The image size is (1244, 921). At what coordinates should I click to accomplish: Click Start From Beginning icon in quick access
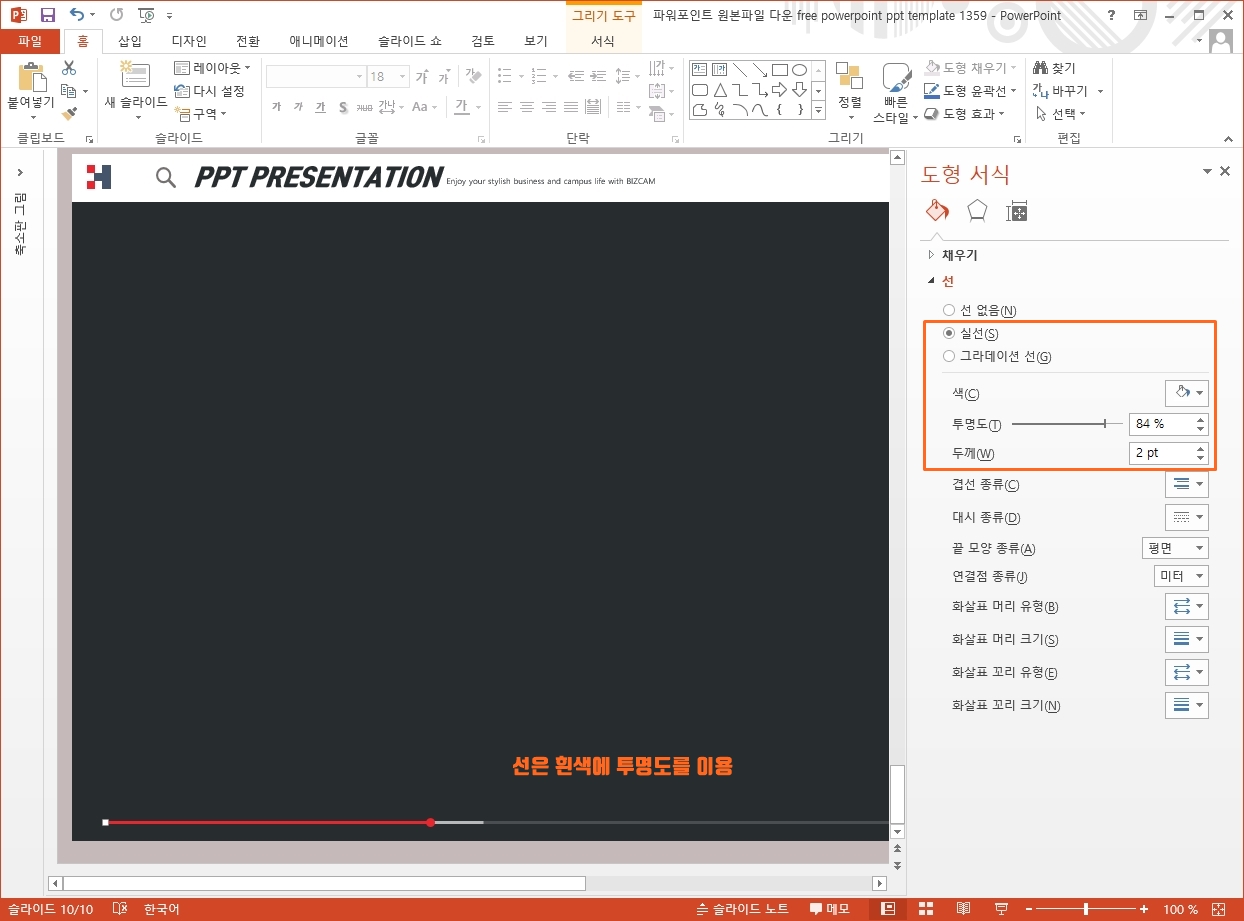click(146, 15)
